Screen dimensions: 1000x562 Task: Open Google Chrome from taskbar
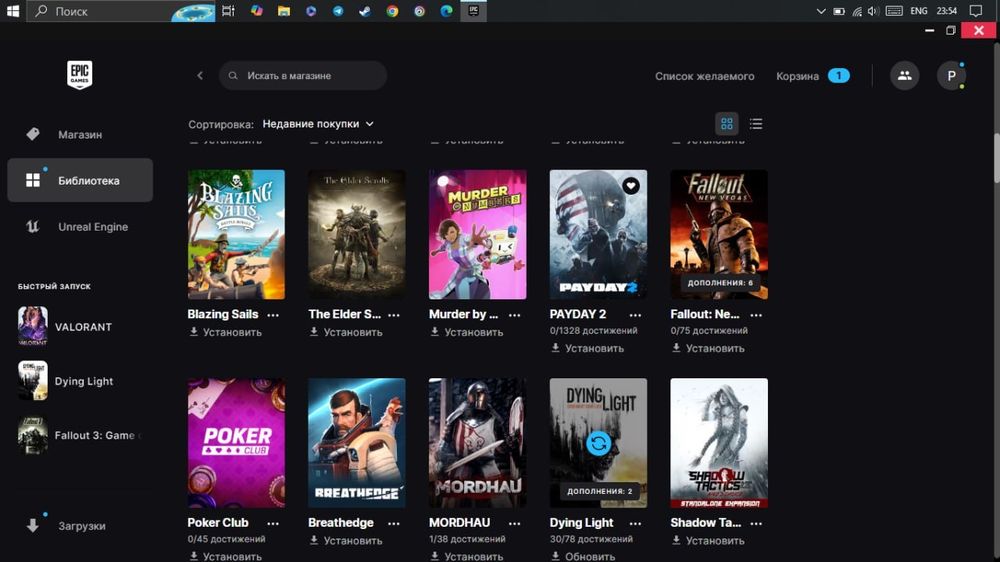click(392, 11)
